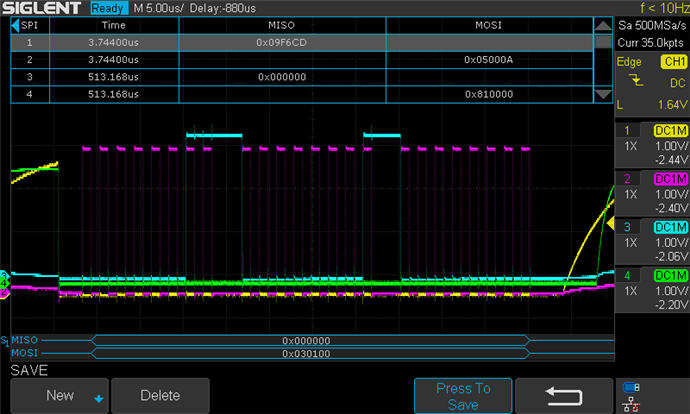This screenshot has height=414, width=690.
Task: Click the MOSI decode bus label
Action: tap(25, 353)
